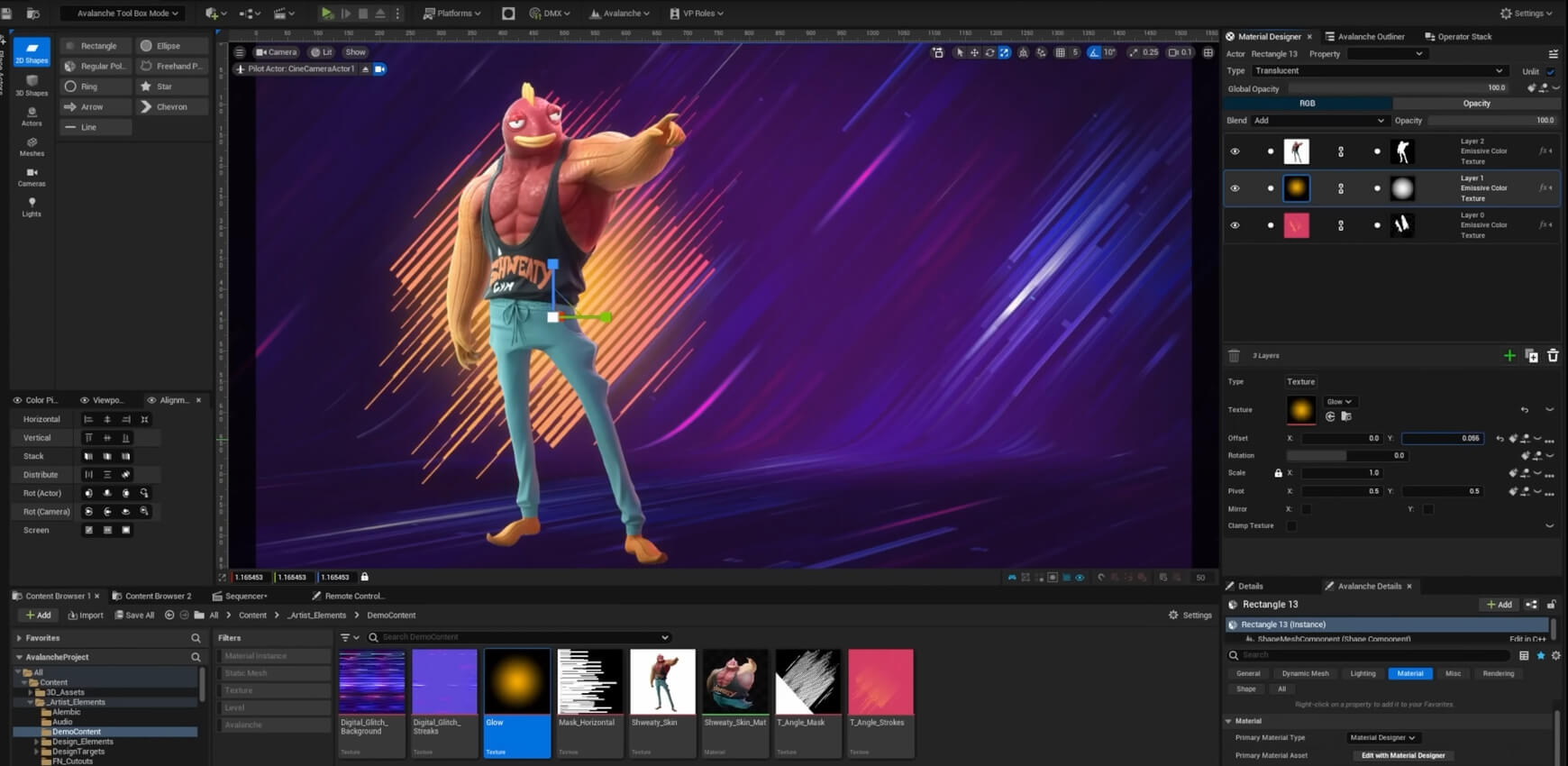Open Avalanche Tool Box Mode dropdown
The height and width of the screenshot is (766, 1568).
(123, 14)
